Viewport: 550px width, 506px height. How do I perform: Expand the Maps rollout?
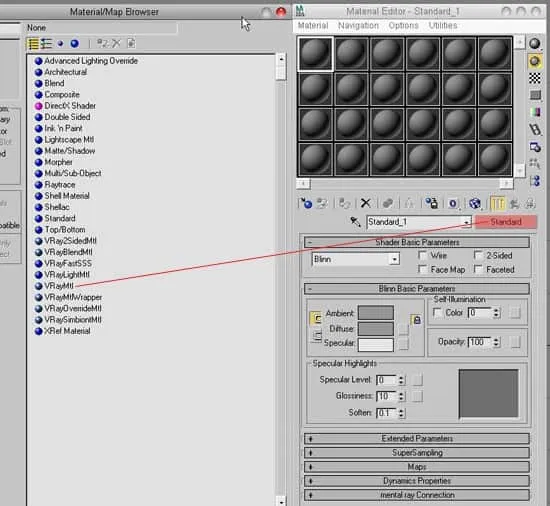(x=417, y=467)
